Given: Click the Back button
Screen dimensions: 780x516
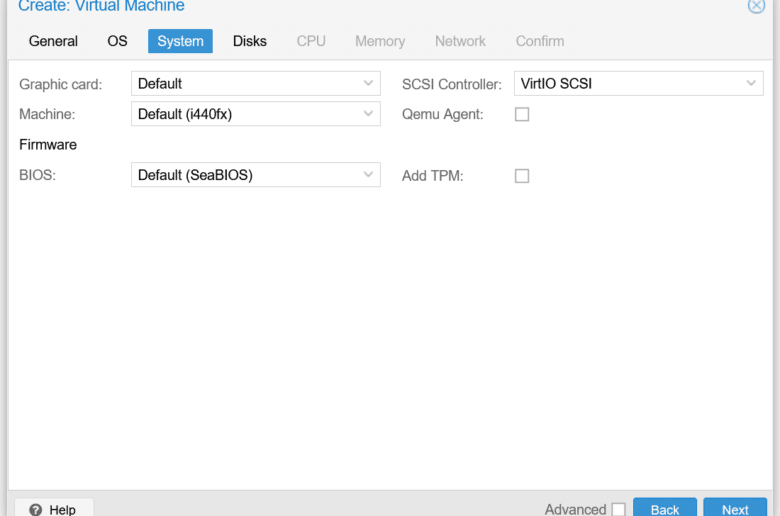Looking at the screenshot, I should click(x=665, y=508).
